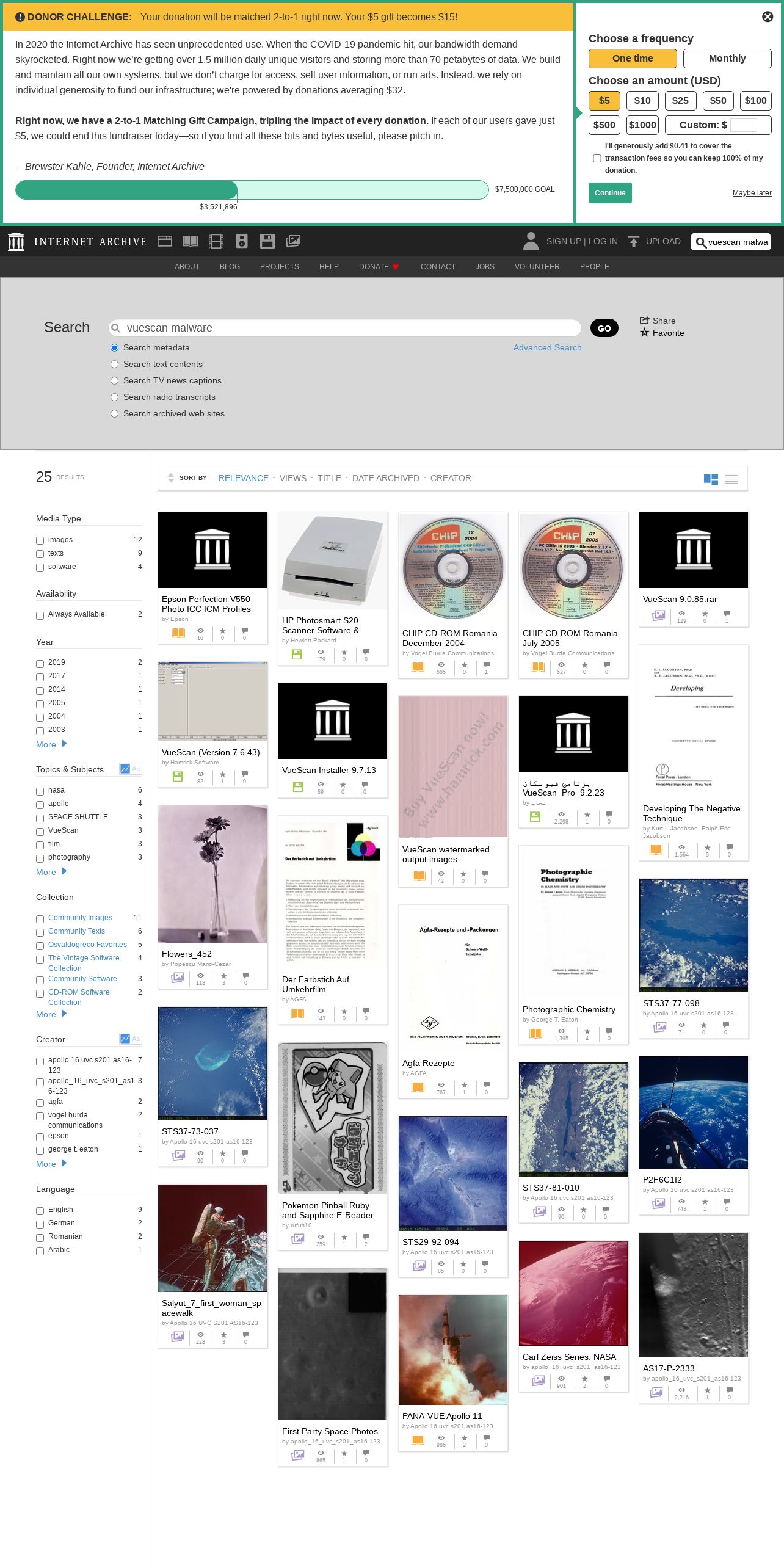Click texts icon on CHIP CD-ROM December 2004
This screenshot has height=1568, width=784.
tap(418, 667)
